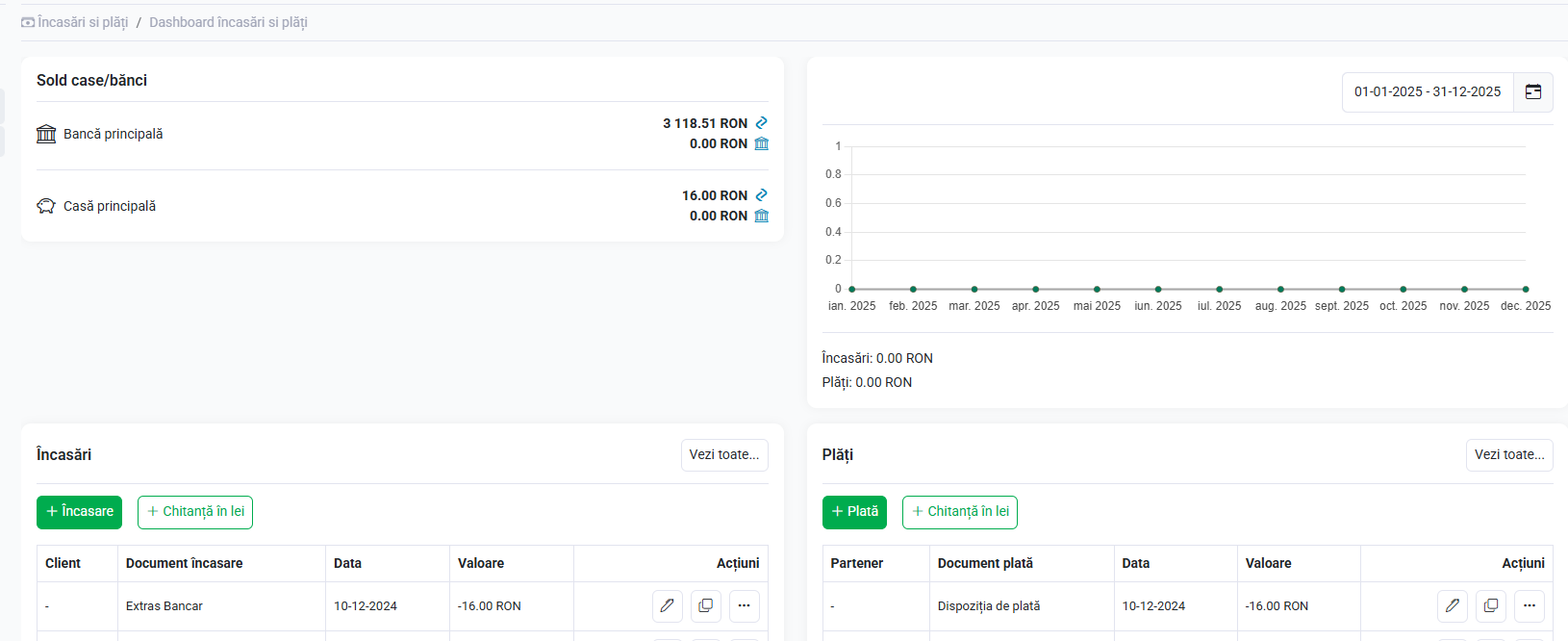Click the link icon beside 16.00 RON
The width and height of the screenshot is (1568, 641).
point(761,195)
